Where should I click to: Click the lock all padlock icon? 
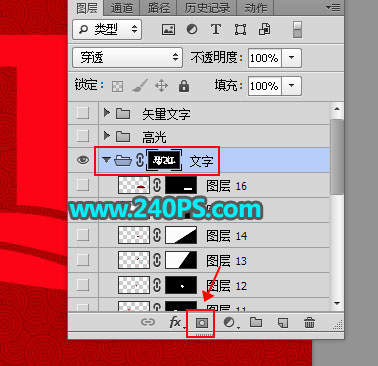point(184,86)
